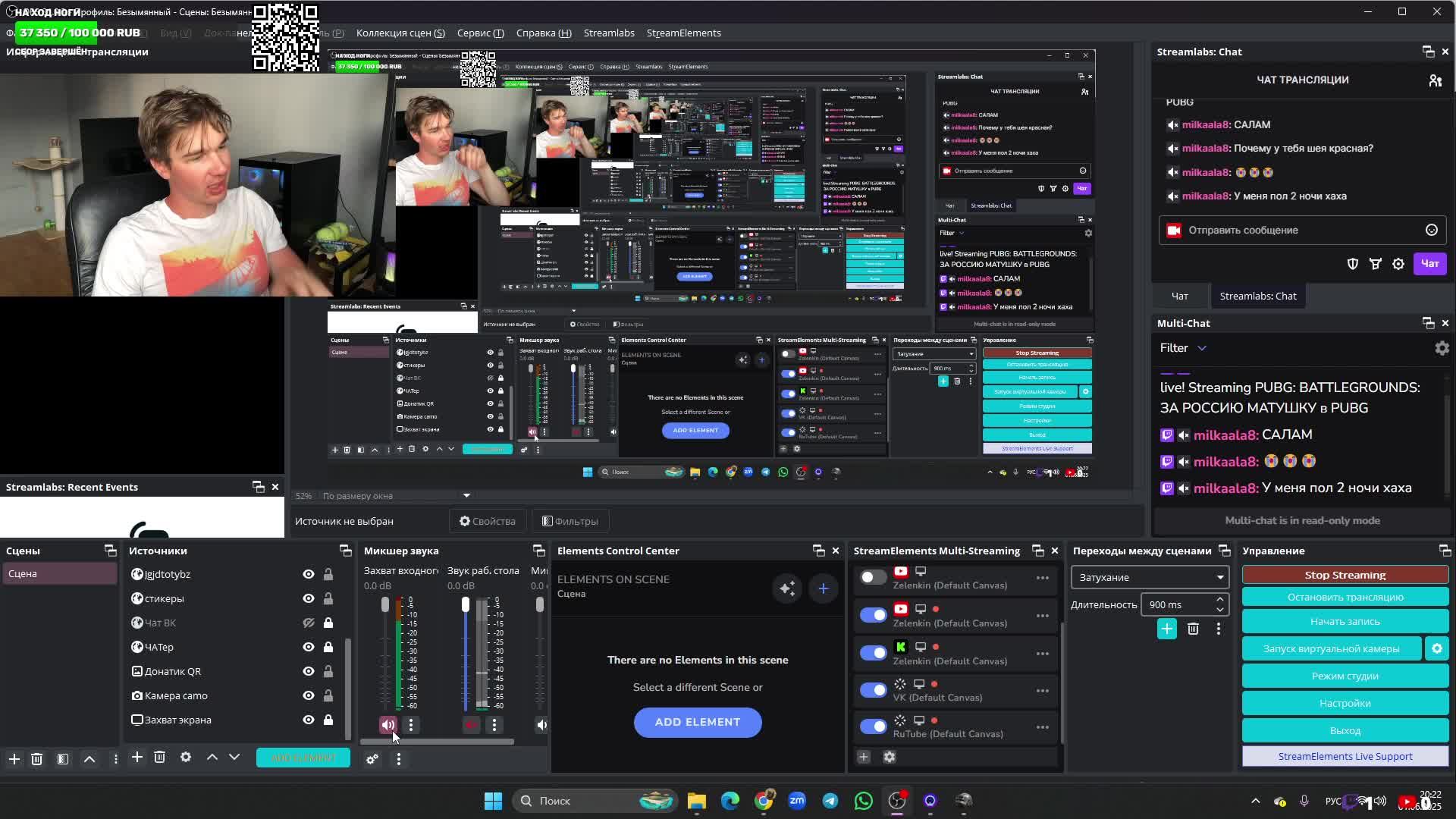1456x819 pixels.
Task: Adjust Звук раб. стола volume fader
Action: click(x=466, y=604)
